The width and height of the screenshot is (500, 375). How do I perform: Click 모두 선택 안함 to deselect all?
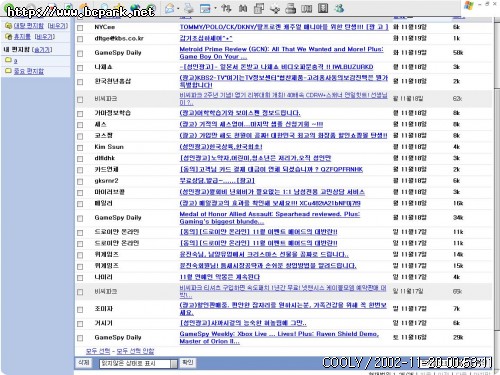pos(135,351)
